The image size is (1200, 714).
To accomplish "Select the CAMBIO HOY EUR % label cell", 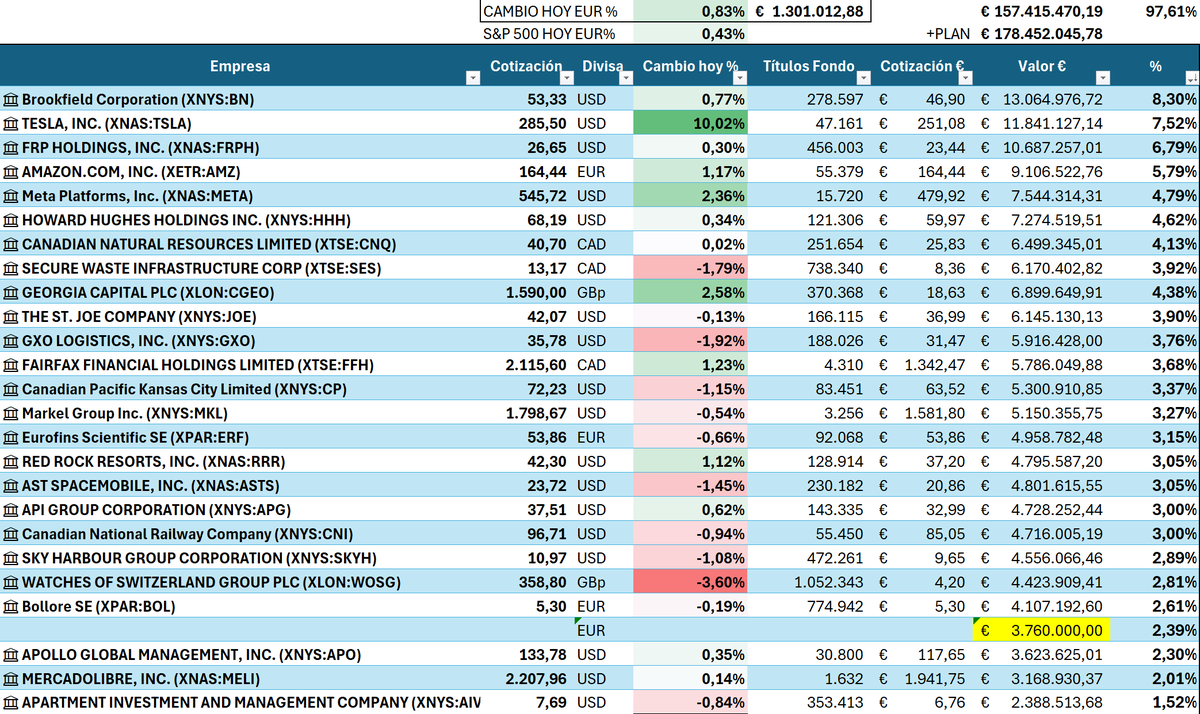I will click(x=556, y=12).
